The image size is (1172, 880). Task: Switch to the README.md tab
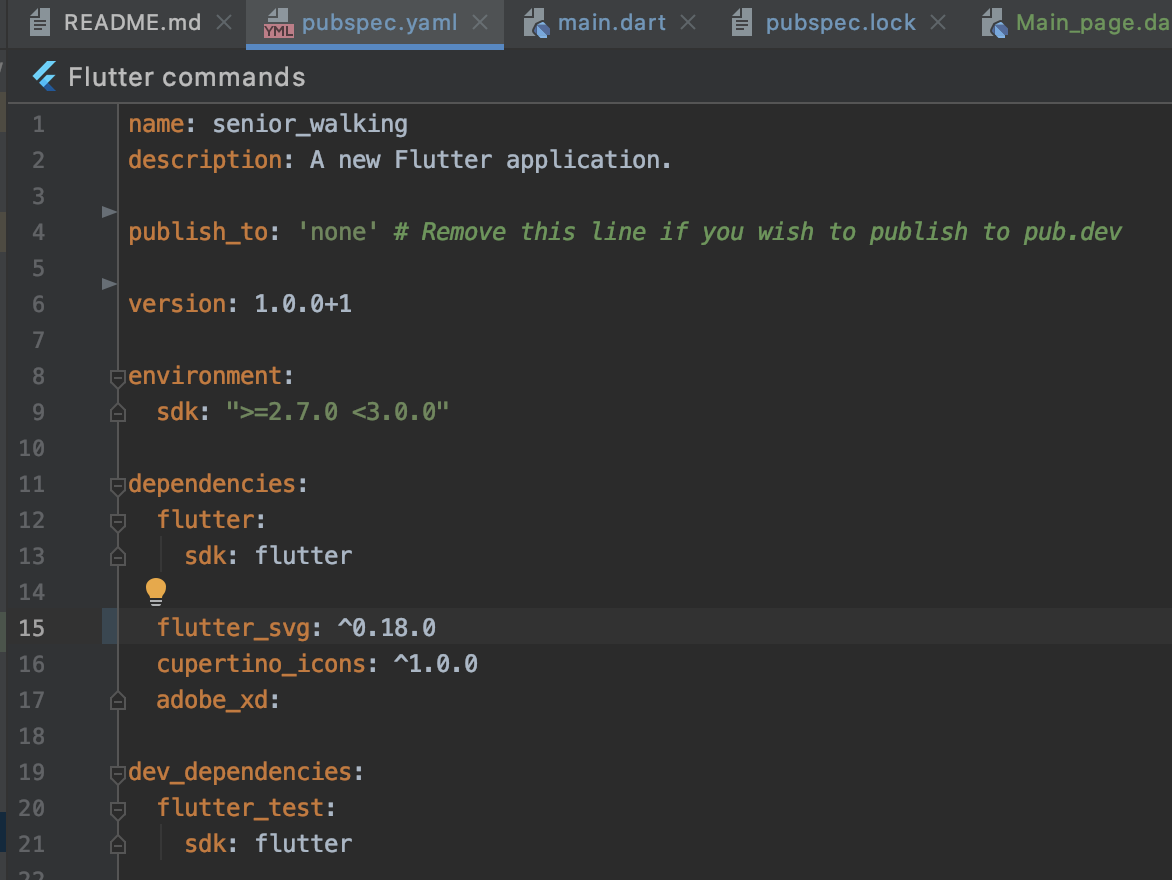132,22
